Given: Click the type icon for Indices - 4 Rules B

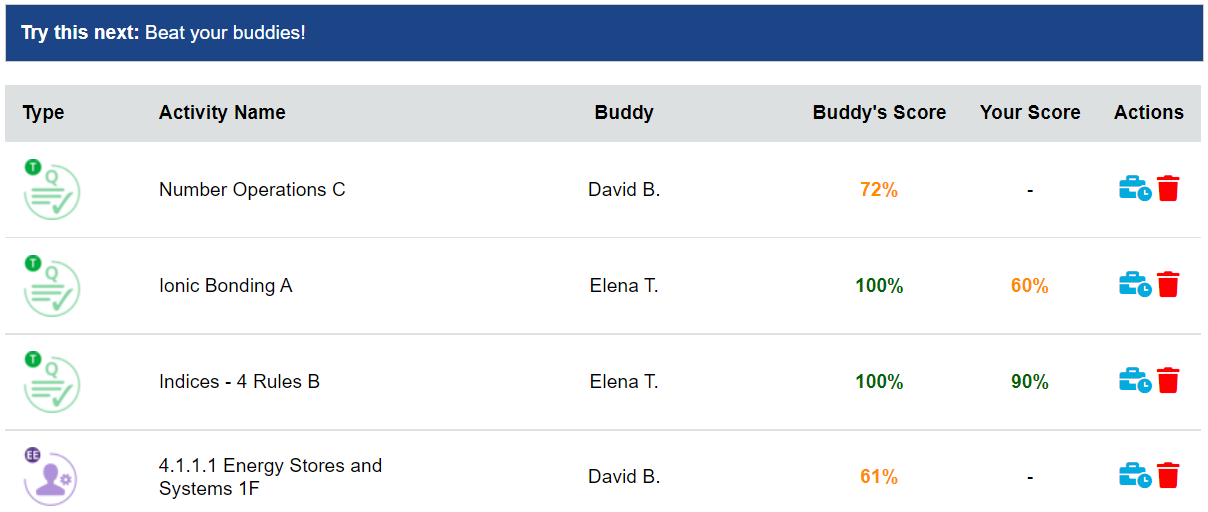Looking at the screenshot, I should (x=51, y=381).
